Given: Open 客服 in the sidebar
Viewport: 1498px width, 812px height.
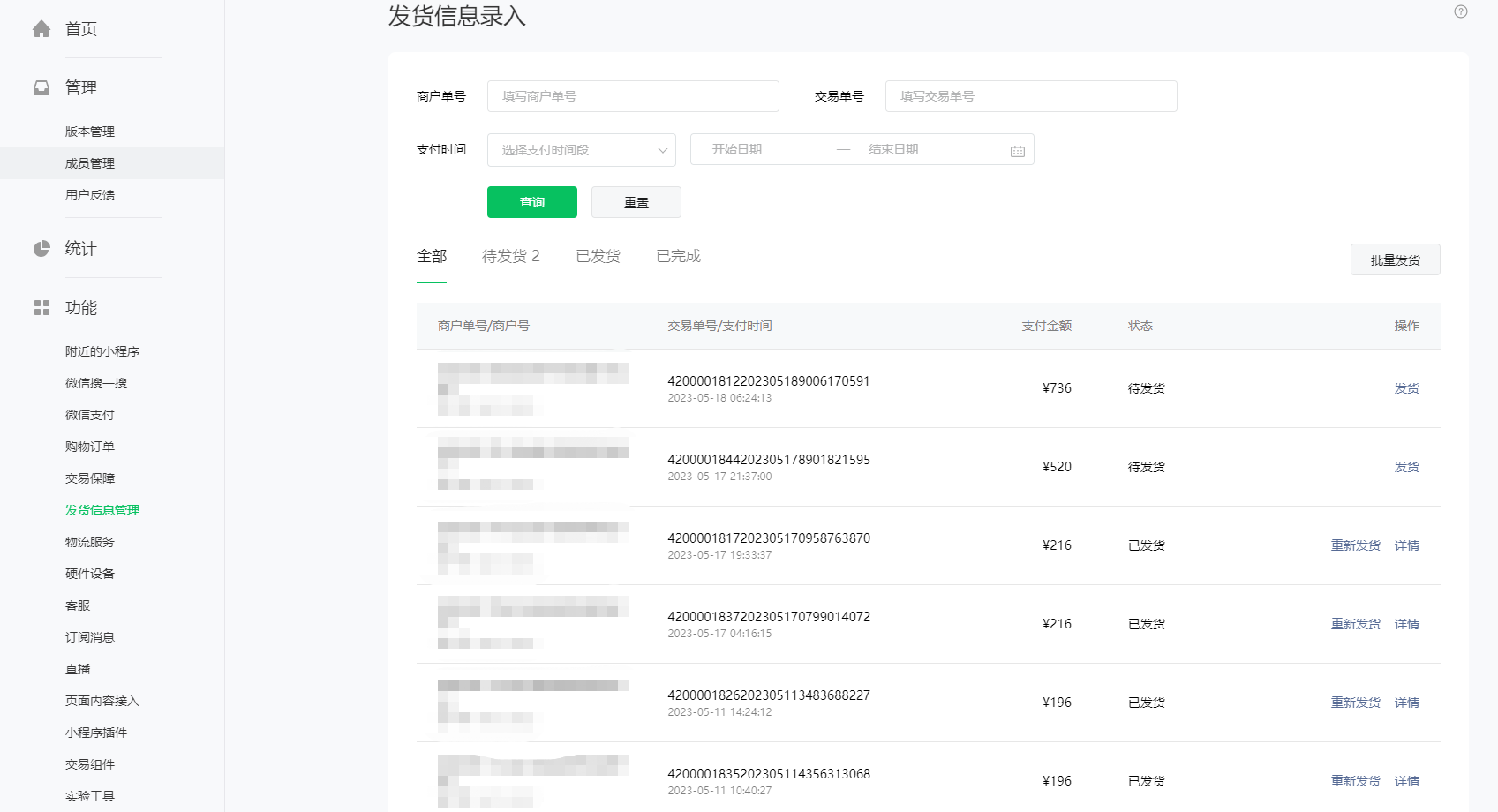Looking at the screenshot, I should (78, 605).
